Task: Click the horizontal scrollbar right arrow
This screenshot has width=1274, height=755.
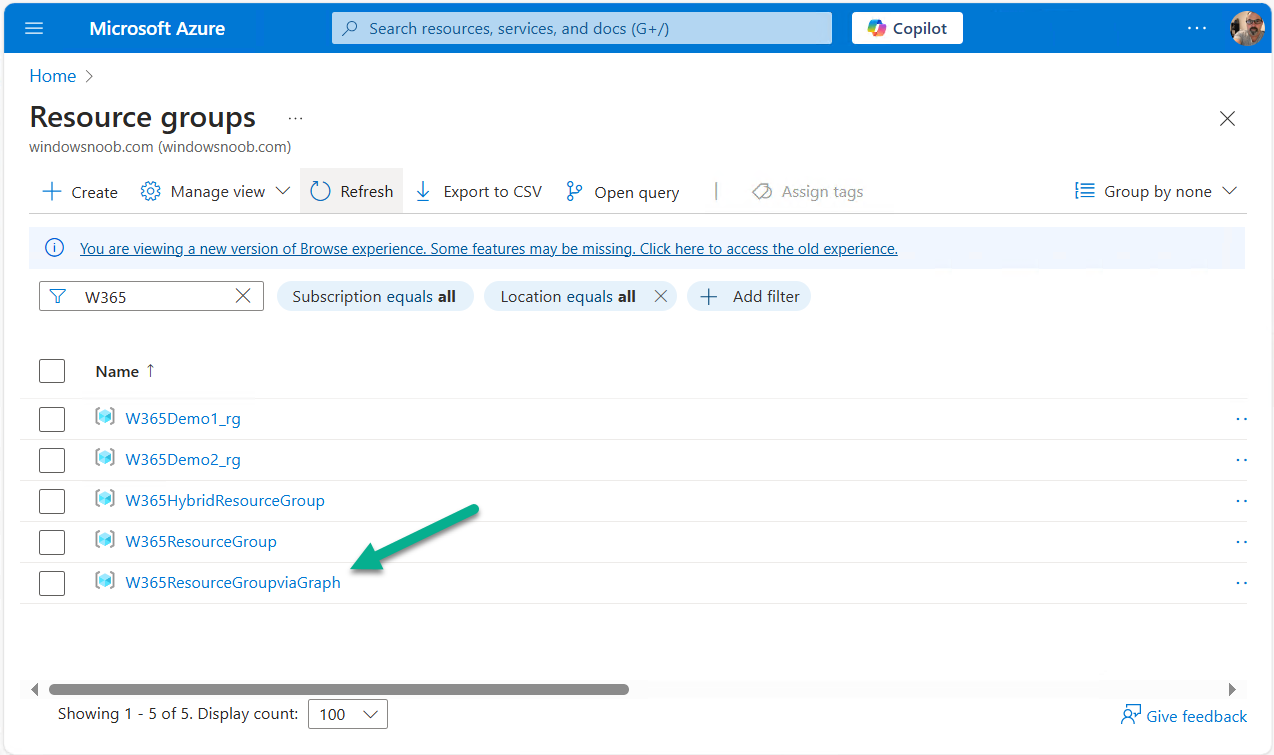Action: pos(1232,689)
